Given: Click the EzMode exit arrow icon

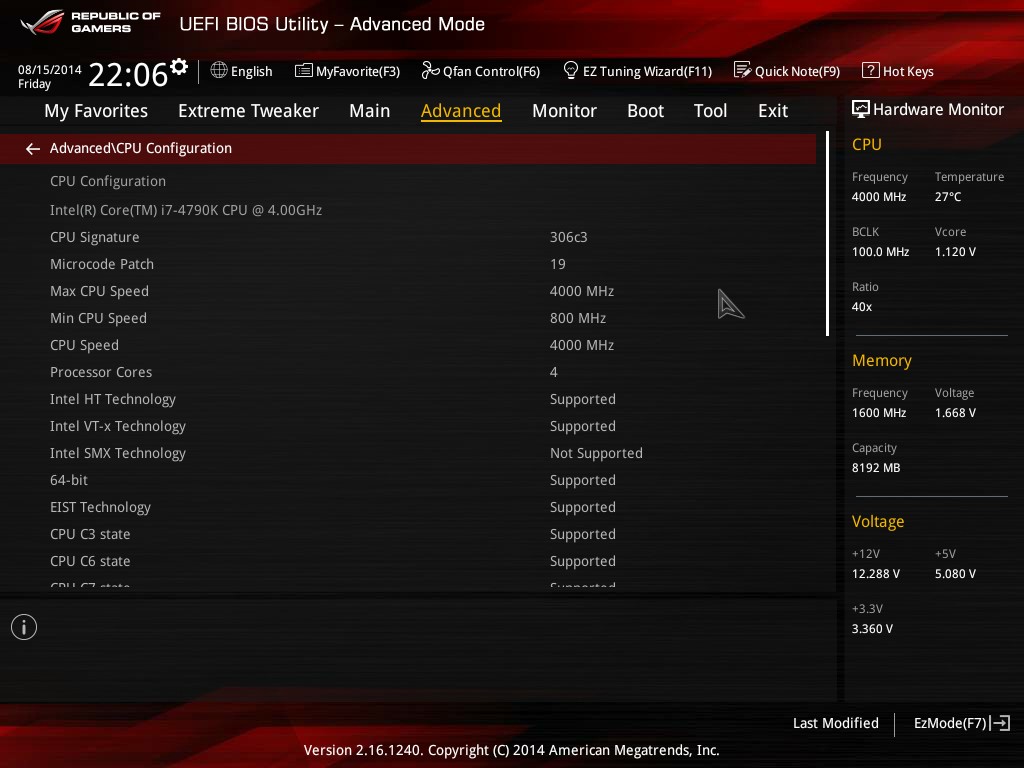Looking at the screenshot, I should (1000, 723).
